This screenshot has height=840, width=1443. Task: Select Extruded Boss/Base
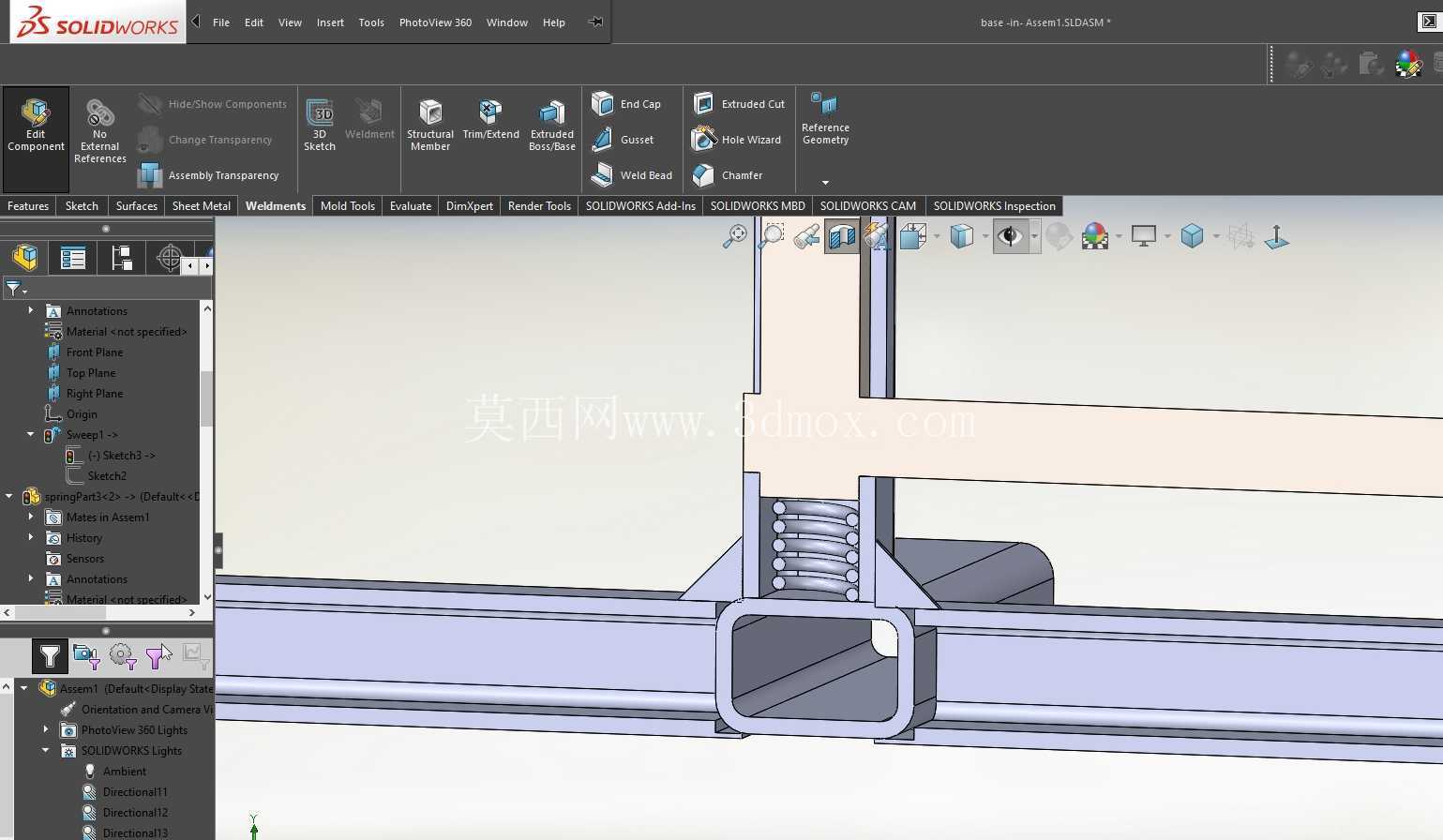(552, 125)
